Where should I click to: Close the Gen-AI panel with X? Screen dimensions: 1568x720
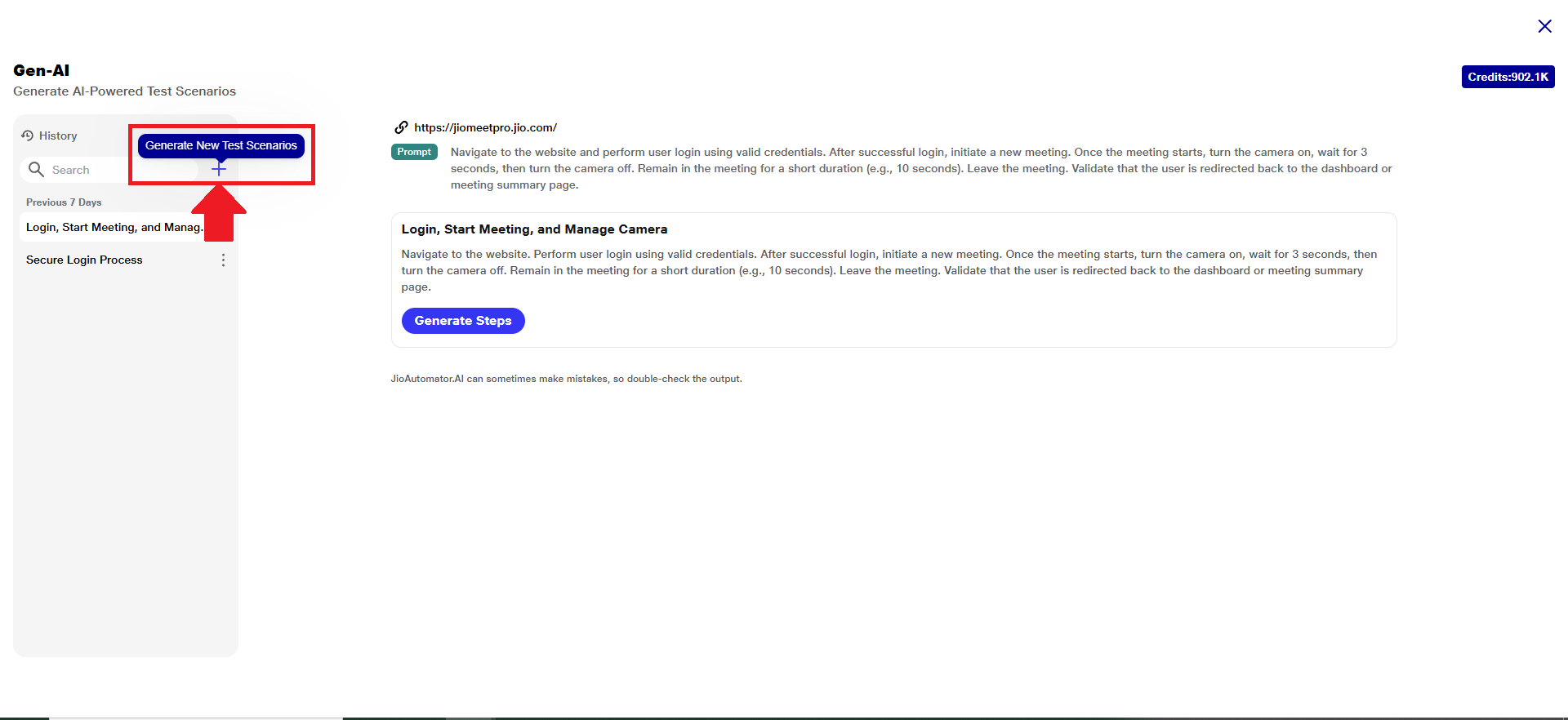1544,26
